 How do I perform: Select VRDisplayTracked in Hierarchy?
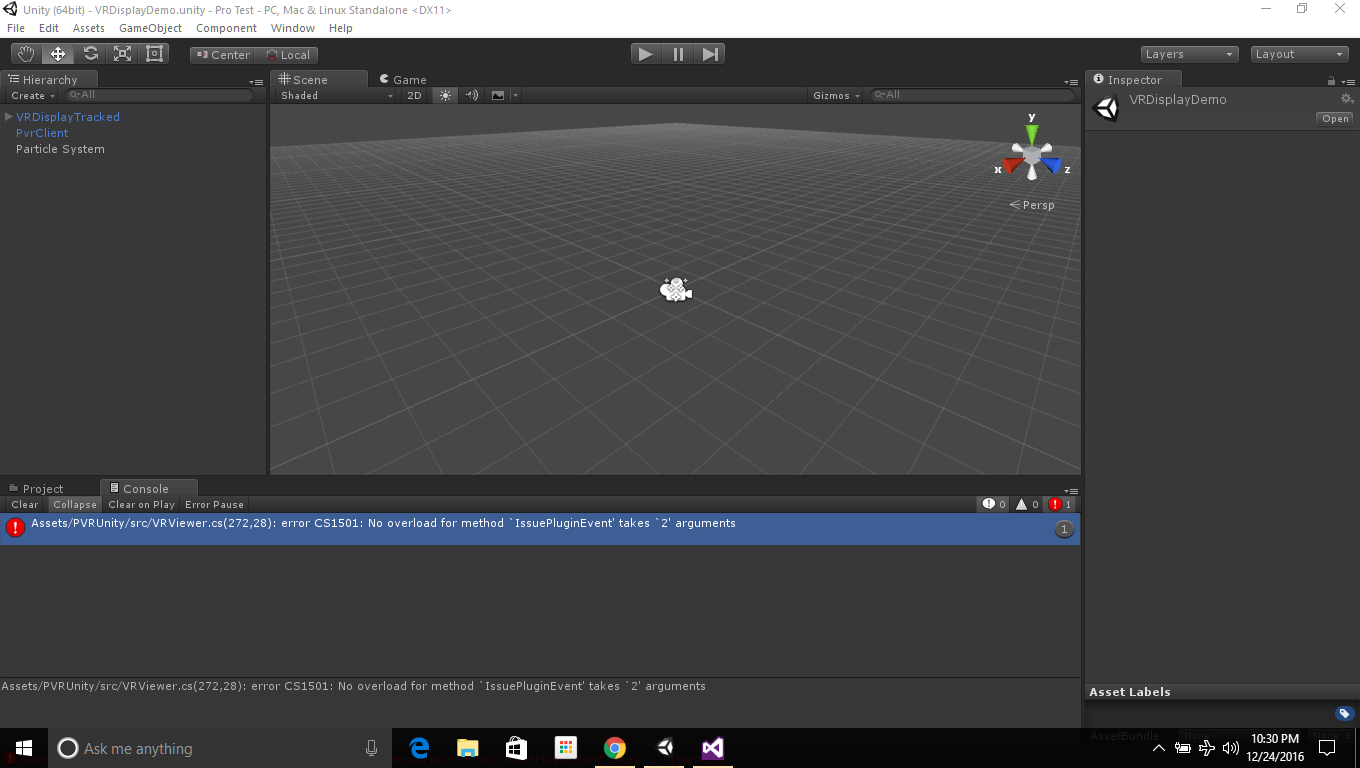tap(68, 117)
